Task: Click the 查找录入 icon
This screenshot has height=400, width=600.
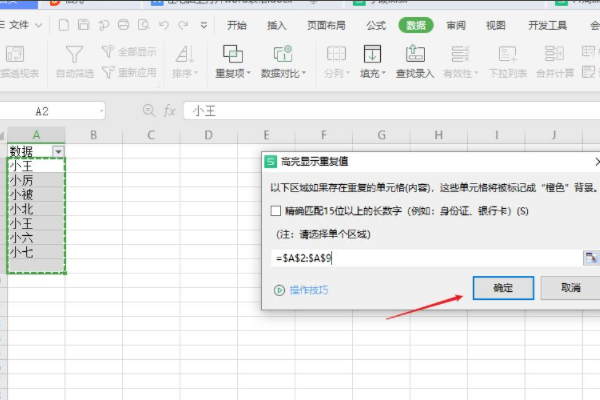Action: coord(415,54)
